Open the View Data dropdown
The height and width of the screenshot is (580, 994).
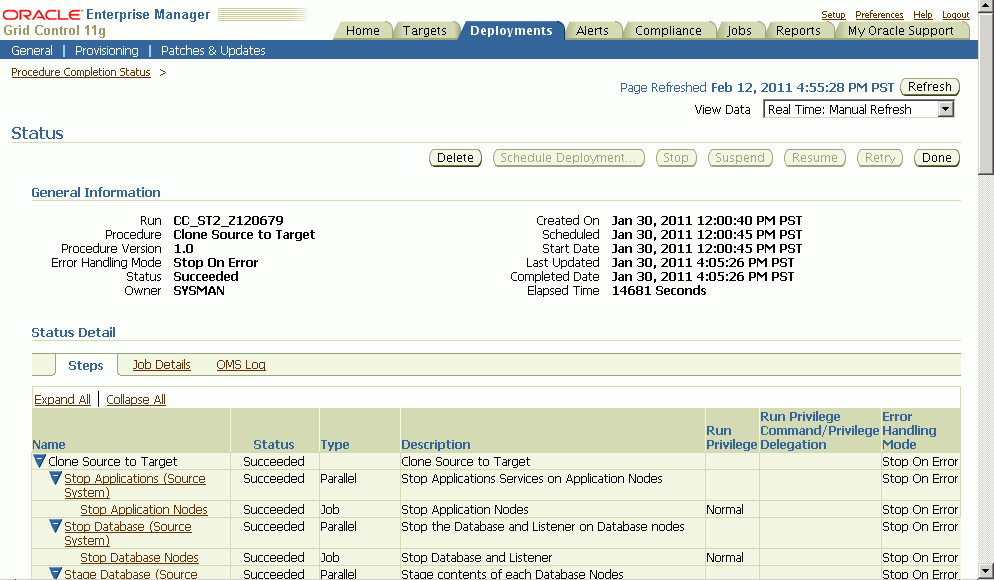pos(858,109)
